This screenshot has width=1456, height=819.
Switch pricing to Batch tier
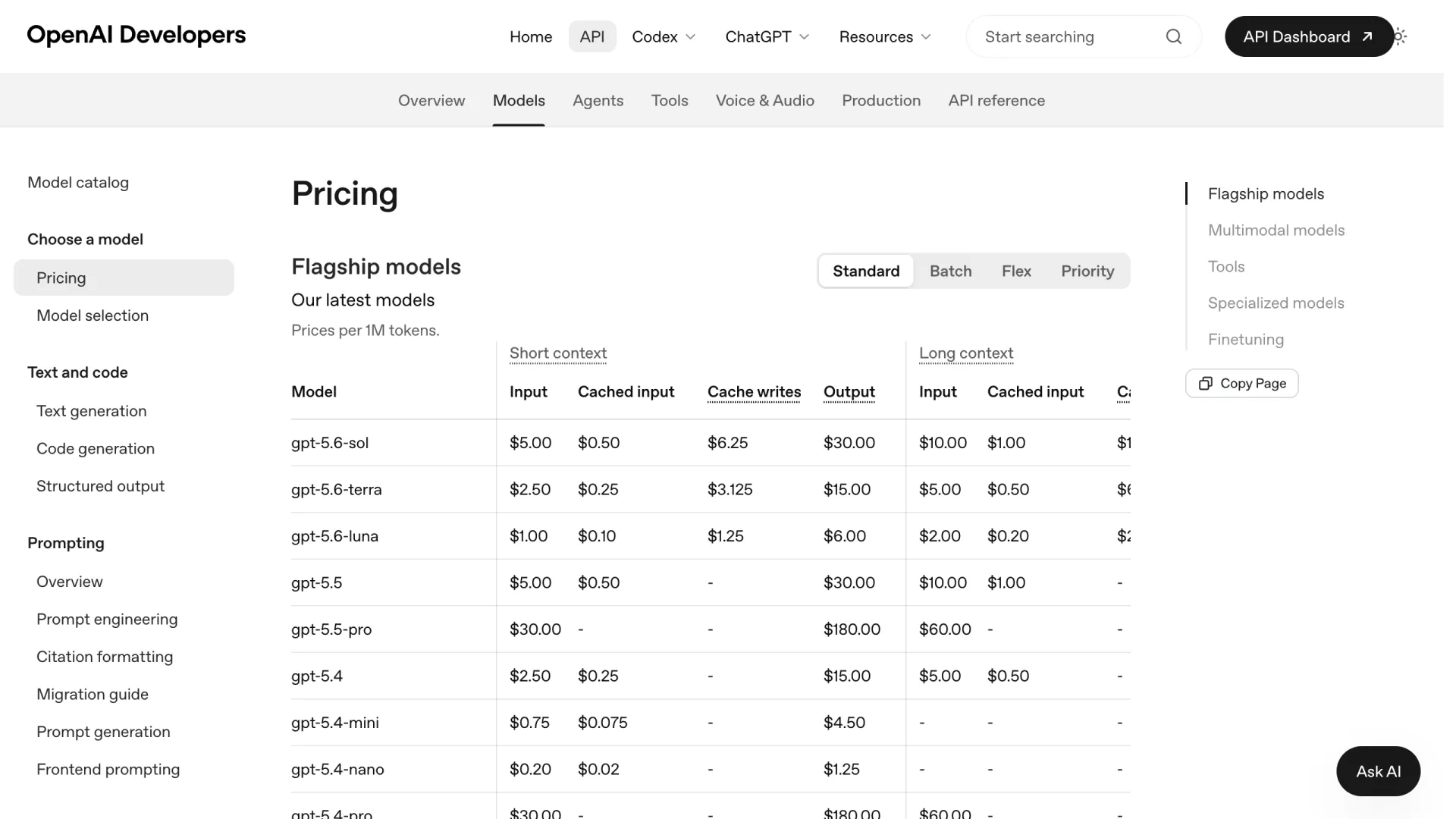pos(950,271)
